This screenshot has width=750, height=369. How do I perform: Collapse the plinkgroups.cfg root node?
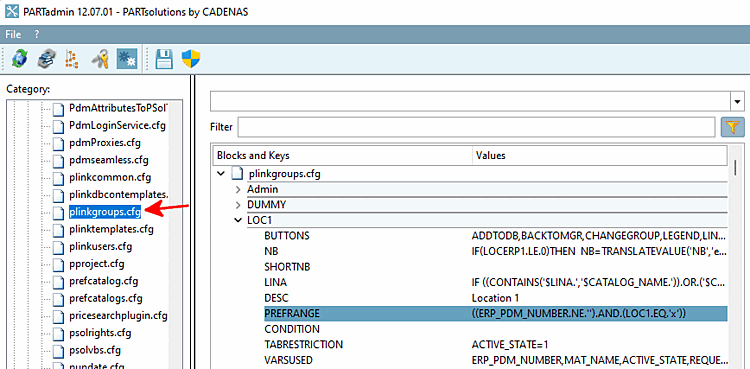tap(221, 174)
